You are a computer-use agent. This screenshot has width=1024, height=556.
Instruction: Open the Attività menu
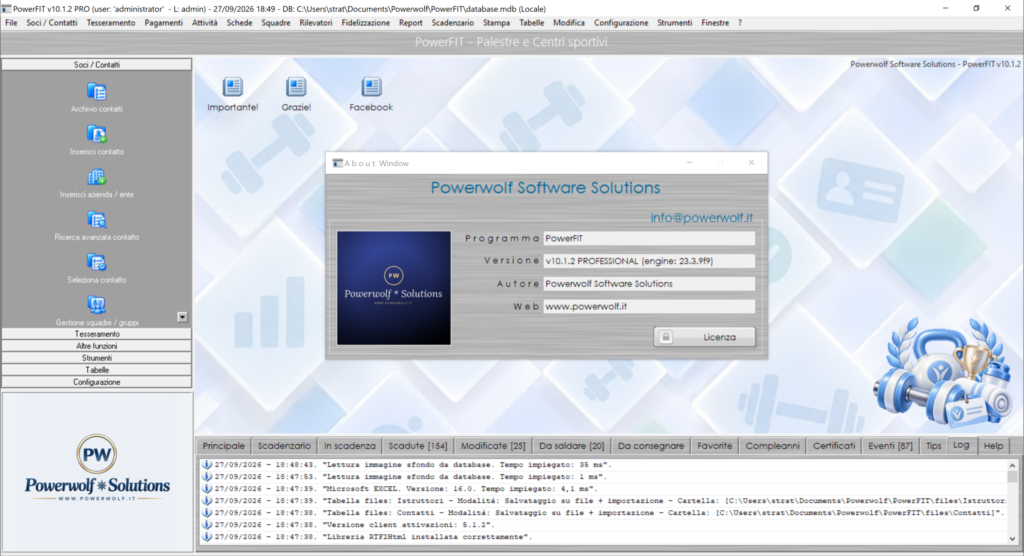click(204, 23)
